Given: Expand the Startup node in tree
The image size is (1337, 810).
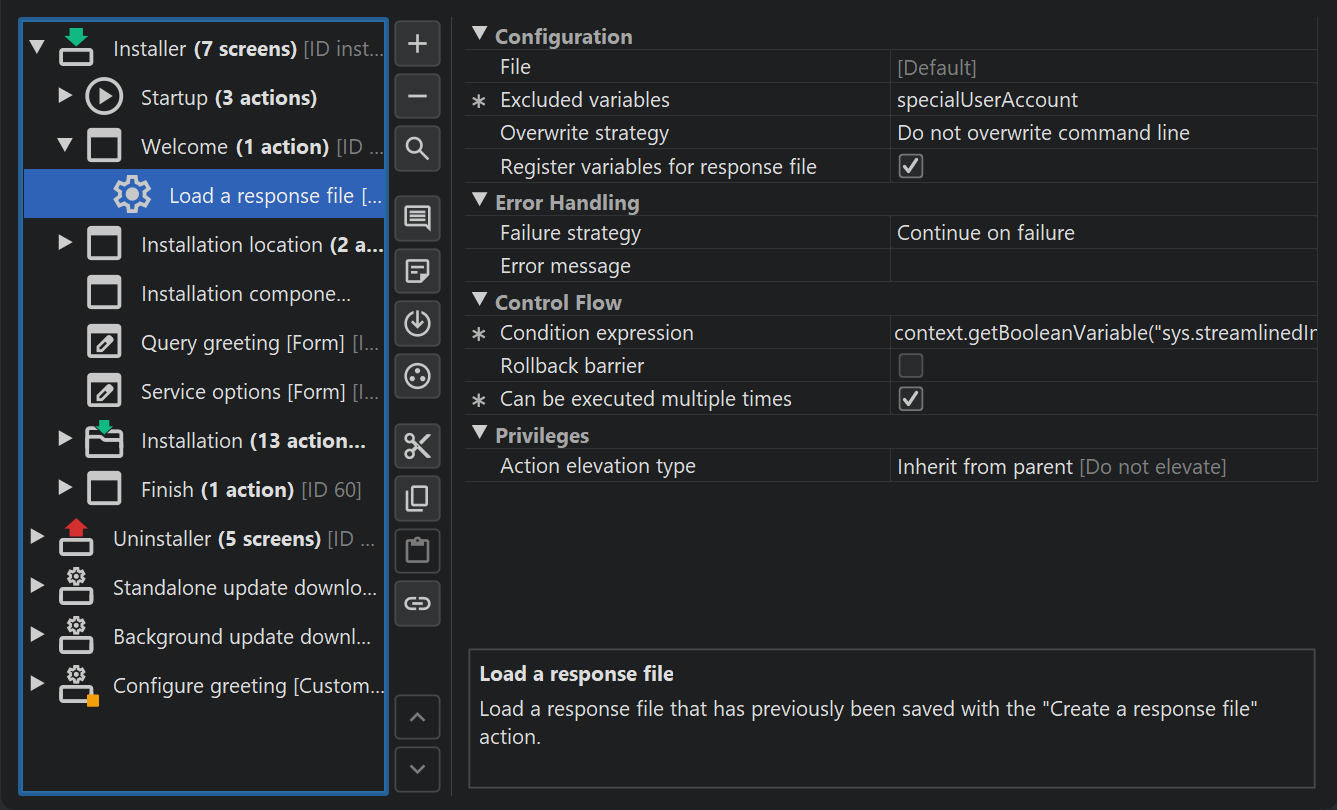Looking at the screenshot, I should (65, 96).
